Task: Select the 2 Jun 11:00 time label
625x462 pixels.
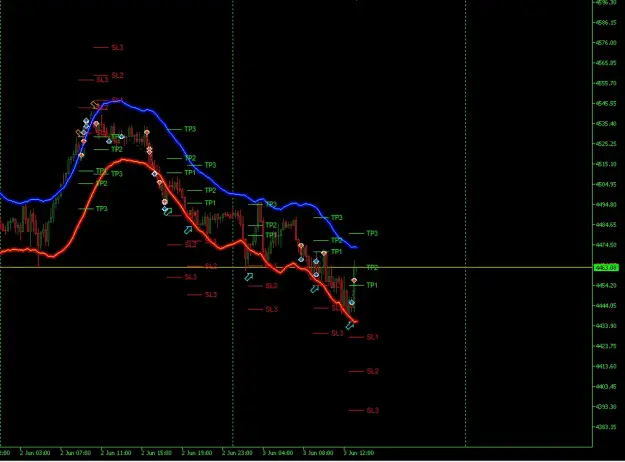Action: [x=116, y=453]
